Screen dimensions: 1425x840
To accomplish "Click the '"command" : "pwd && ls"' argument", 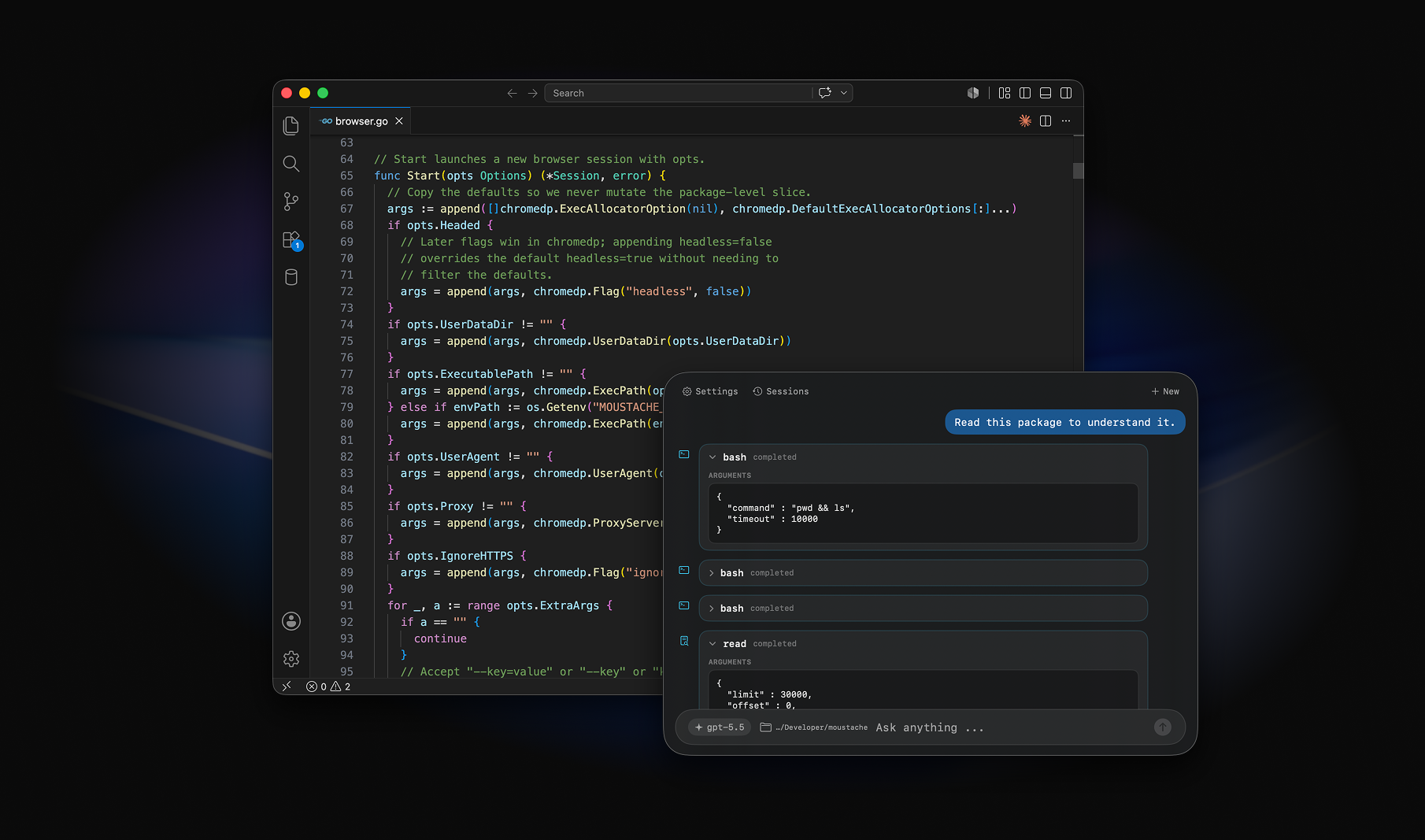I will click(x=790, y=508).
